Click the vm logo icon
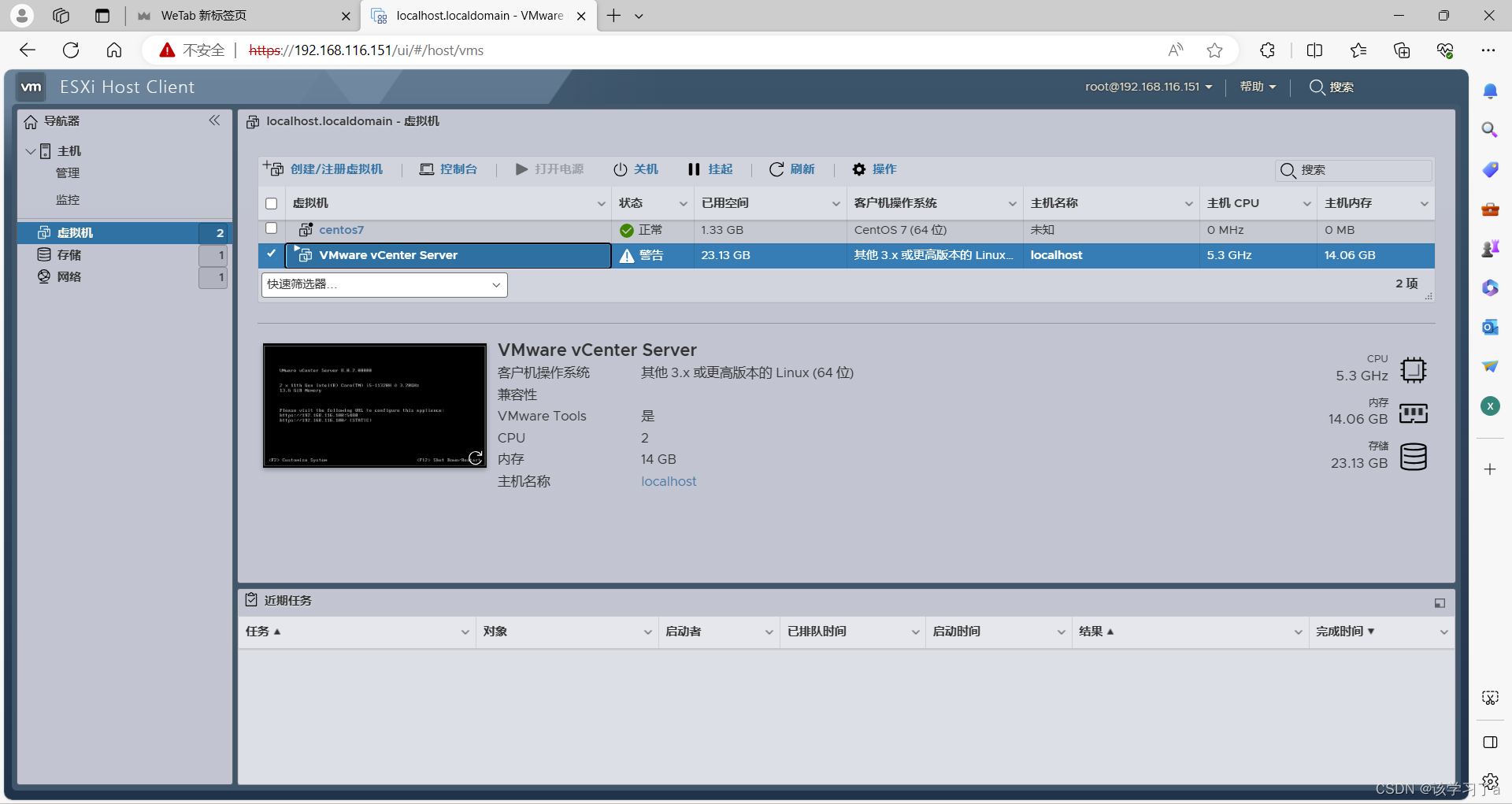The height and width of the screenshot is (804, 1512). pos(31,87)
